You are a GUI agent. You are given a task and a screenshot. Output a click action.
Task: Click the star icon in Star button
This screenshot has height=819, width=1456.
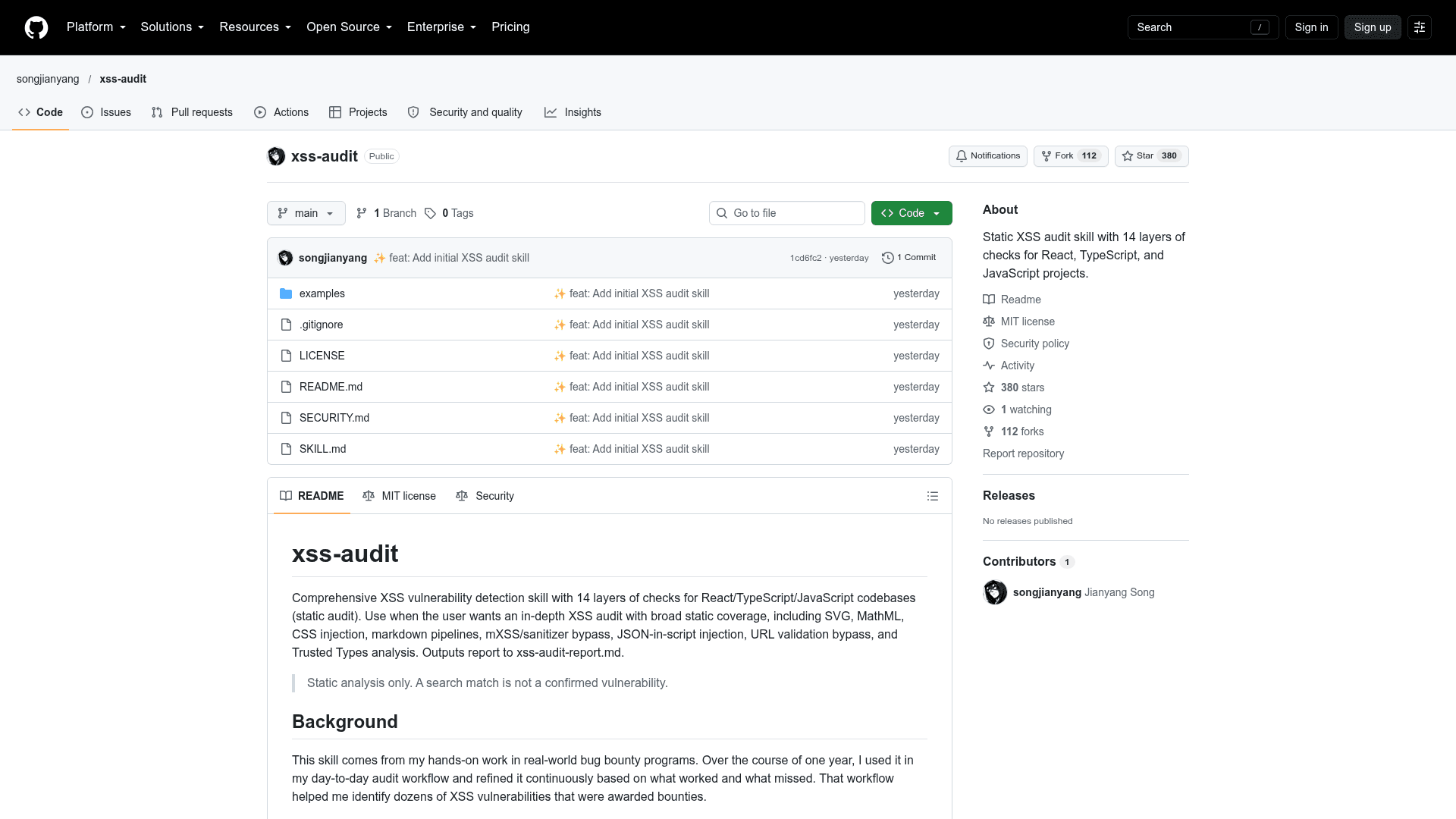click(x=1128, y=156)
